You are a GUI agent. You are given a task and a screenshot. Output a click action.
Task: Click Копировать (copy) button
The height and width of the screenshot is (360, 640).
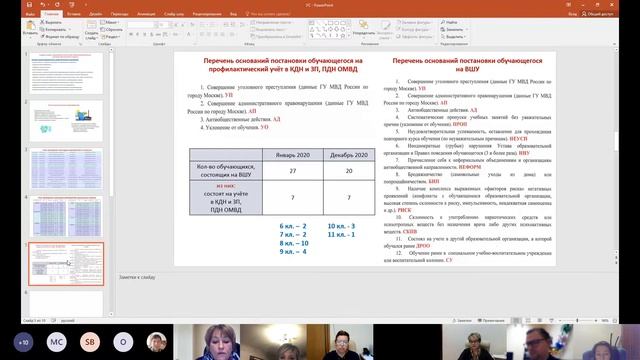pos(54,29)
